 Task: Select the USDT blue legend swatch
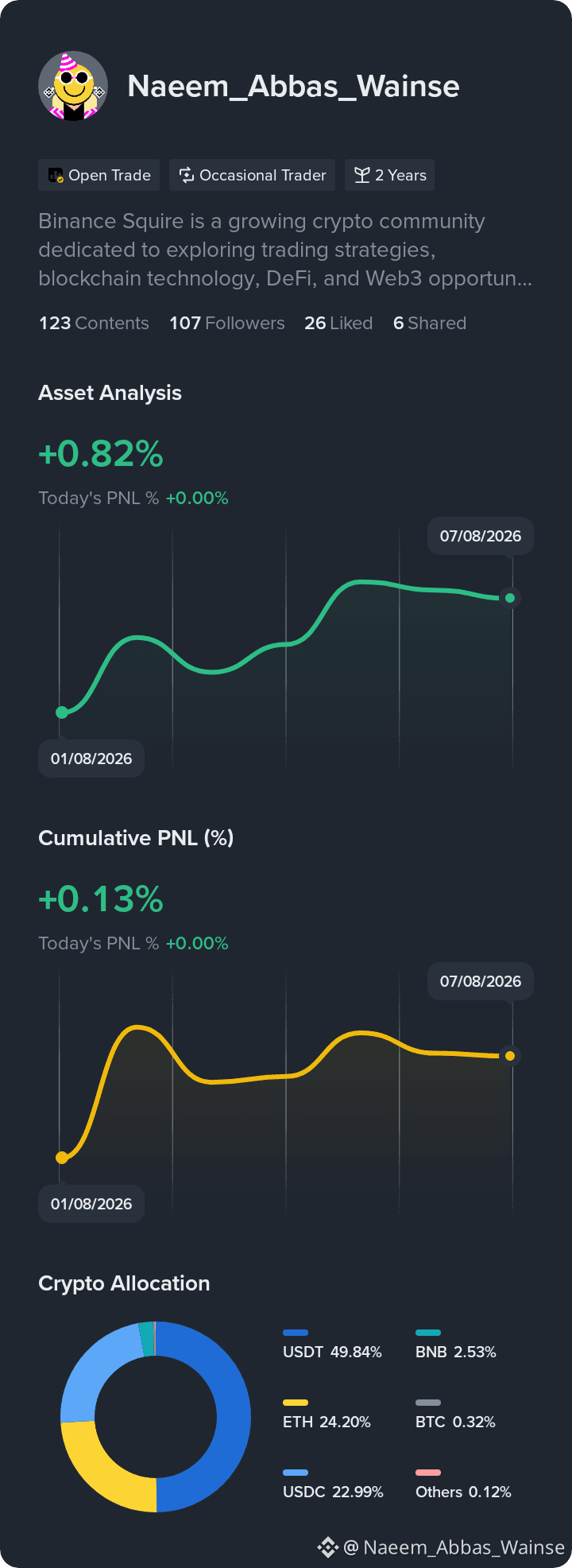click(x=296, y=1333)
